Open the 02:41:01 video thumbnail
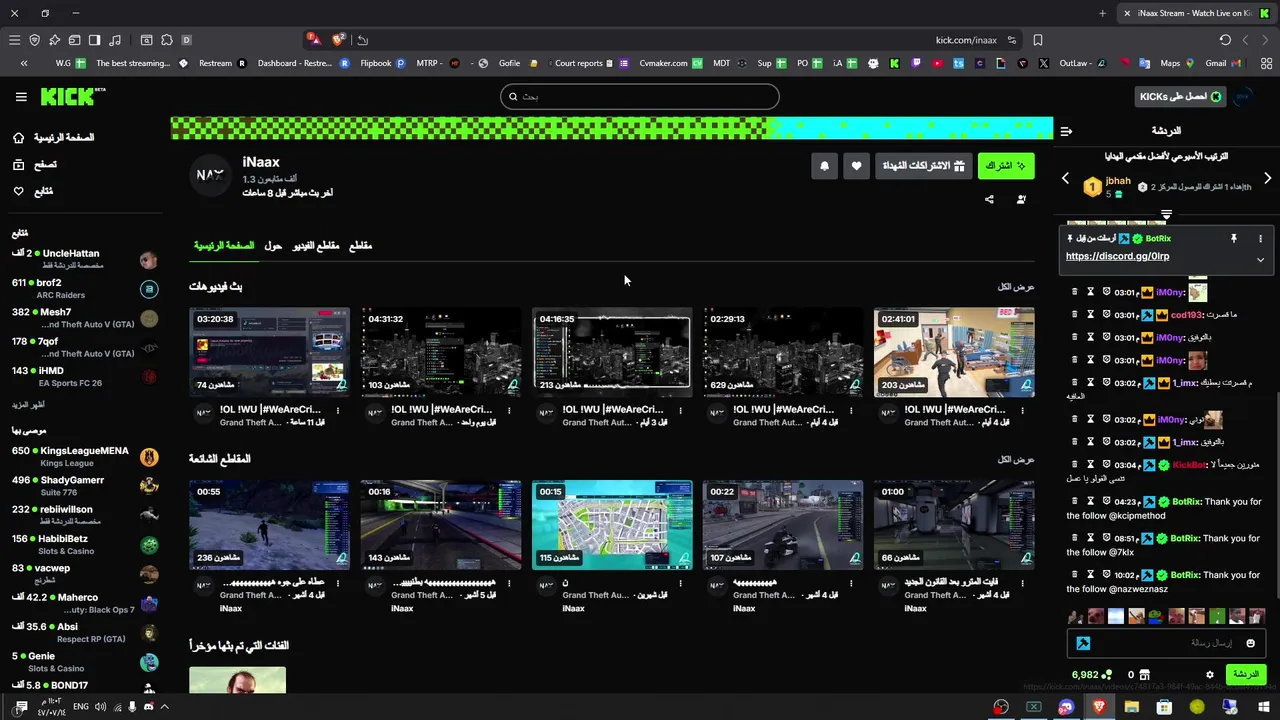 tap(954, 352)
